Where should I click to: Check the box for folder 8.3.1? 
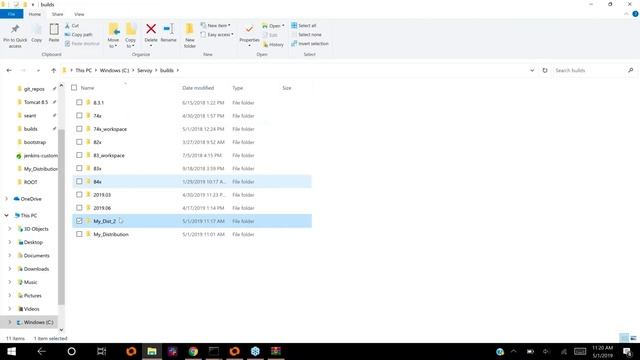(79, 102)
